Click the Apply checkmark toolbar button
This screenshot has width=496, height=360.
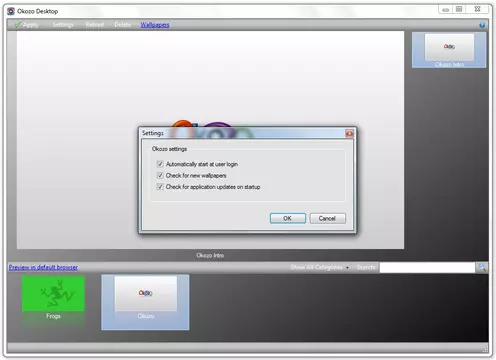pos(27,25)
